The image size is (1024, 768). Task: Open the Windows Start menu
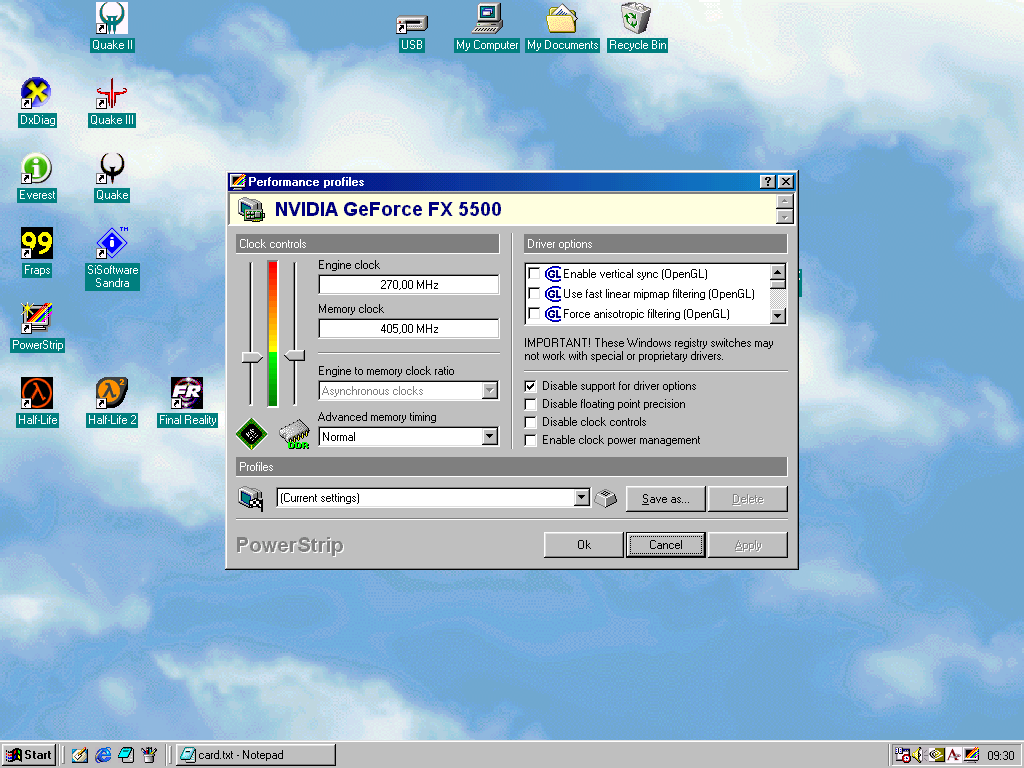pos(29,755)
